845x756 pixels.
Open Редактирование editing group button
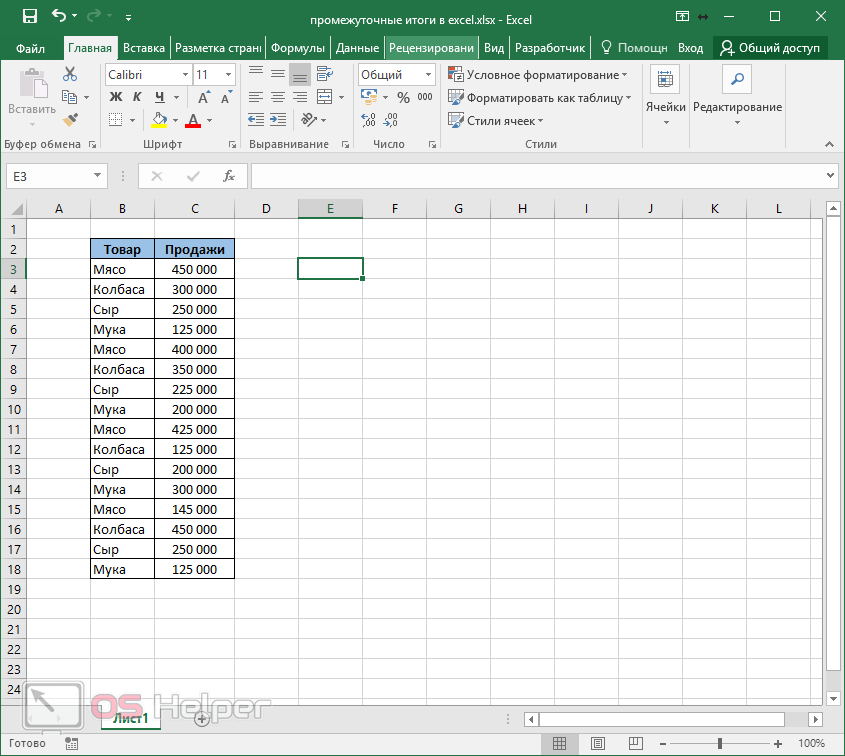tap(737, 95)
